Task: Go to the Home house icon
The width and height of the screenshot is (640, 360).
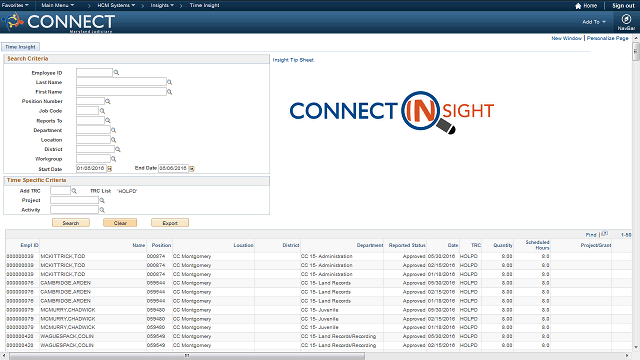Action: 578,6
